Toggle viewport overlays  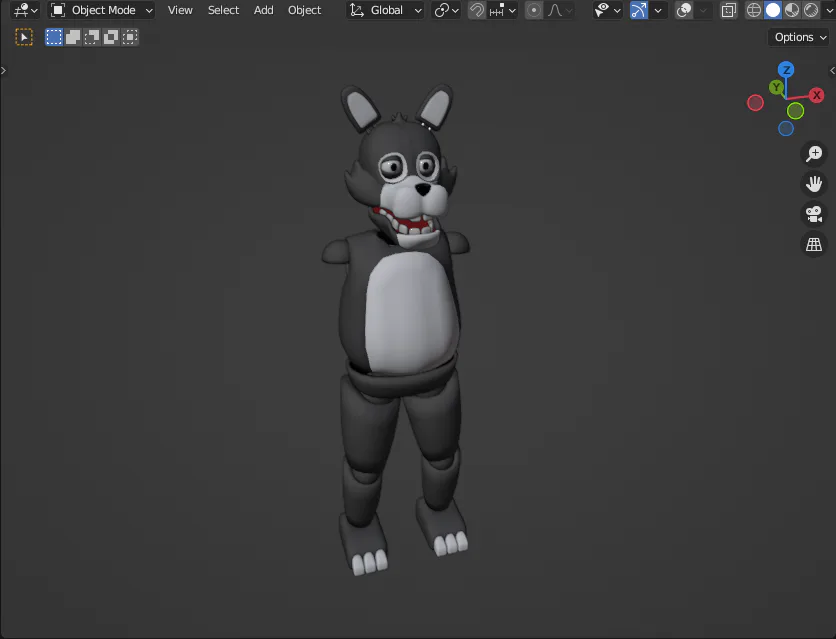point(684,10)
